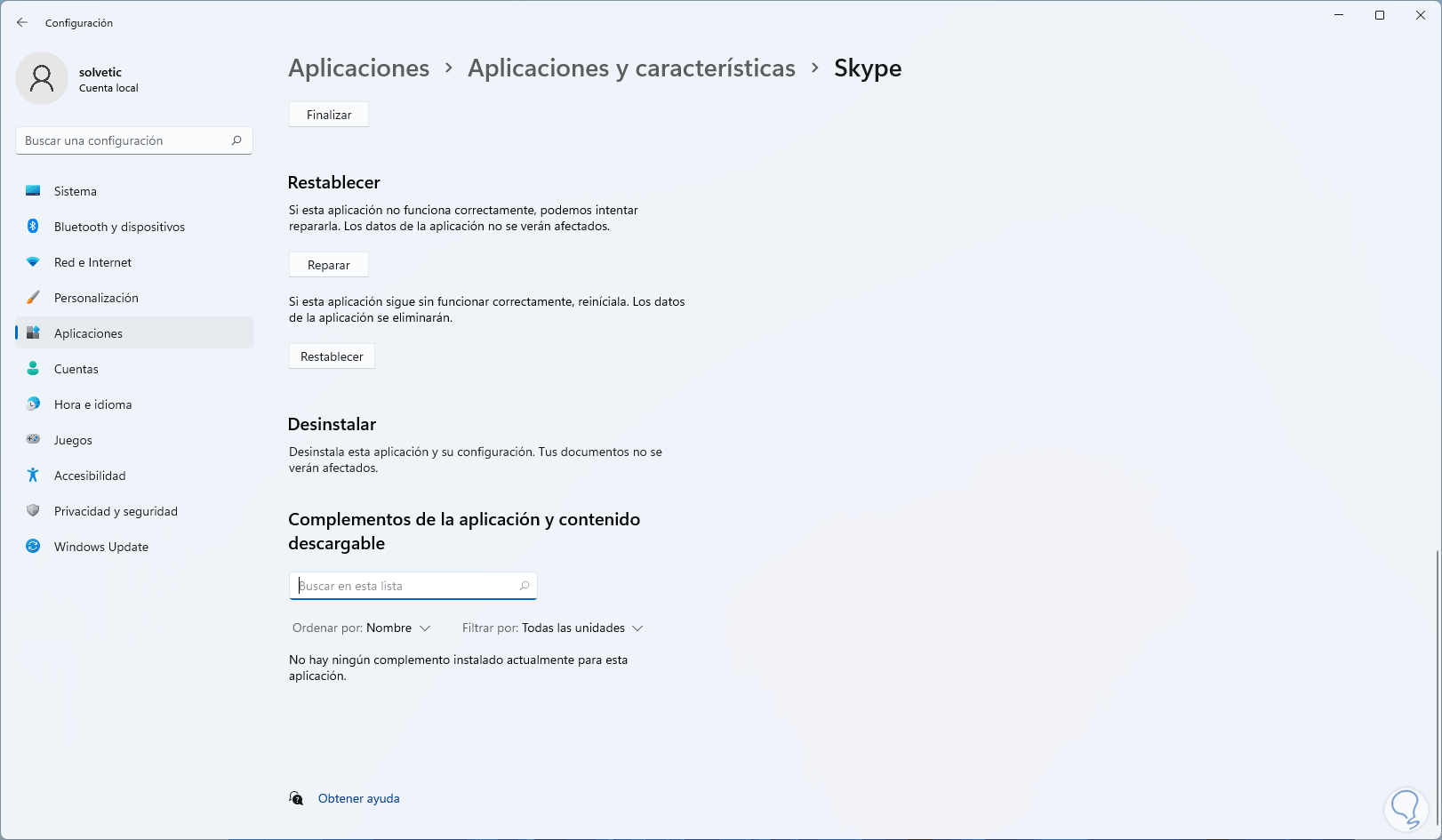Click the solvetic account name
The height and width of the screenshot is (840, 1442).
tap(100, 72)
